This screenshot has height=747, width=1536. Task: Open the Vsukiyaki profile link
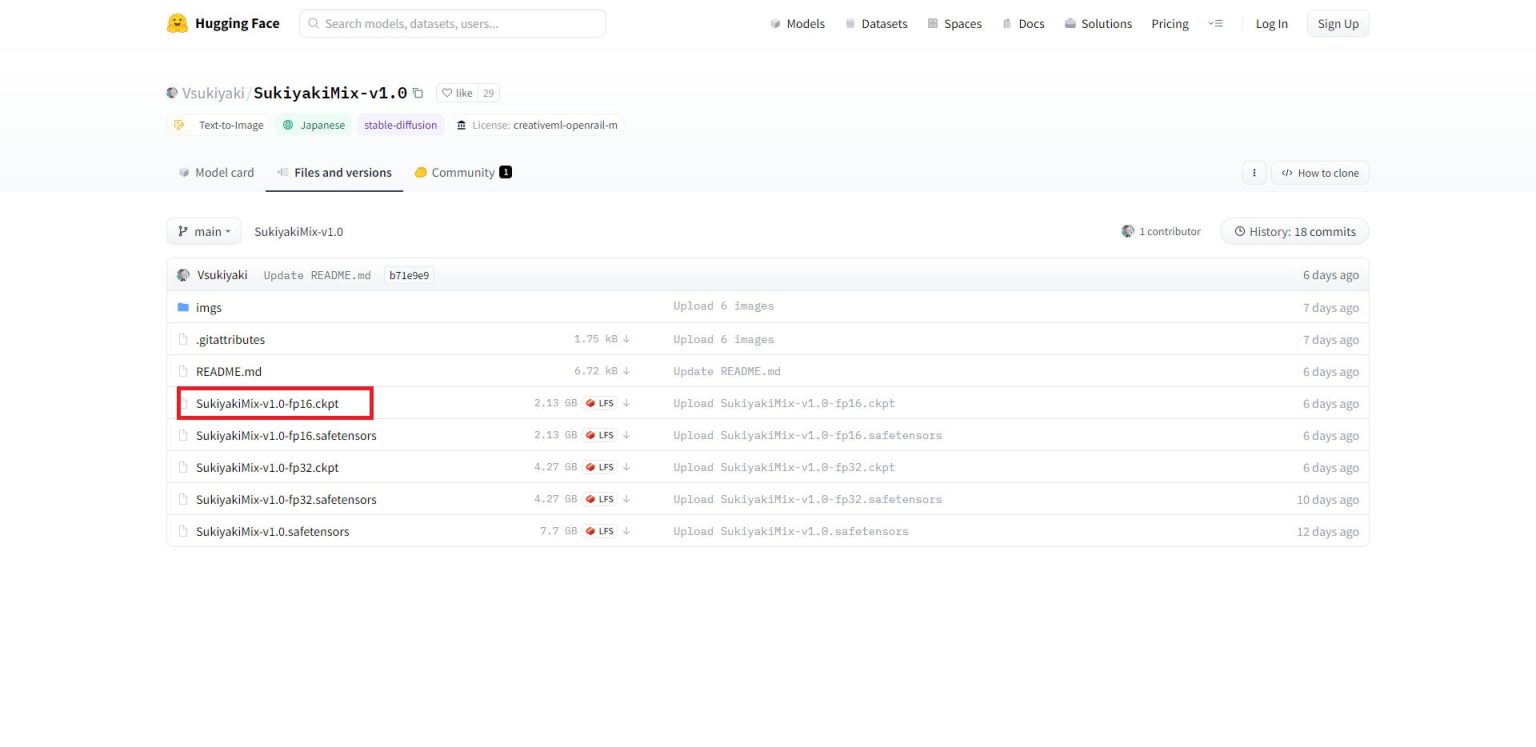click(211, 92)
